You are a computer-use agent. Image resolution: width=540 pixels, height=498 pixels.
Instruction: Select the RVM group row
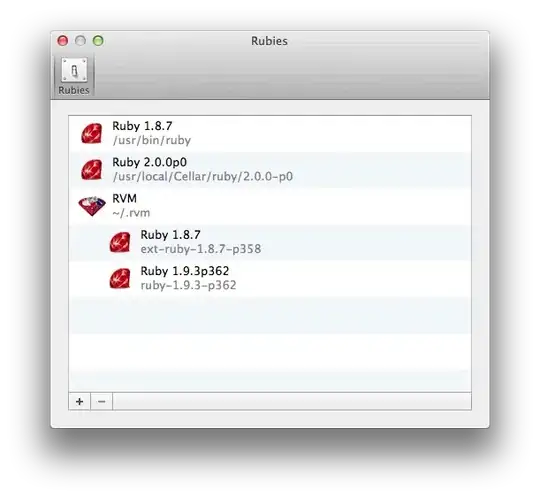click(270, 206)
